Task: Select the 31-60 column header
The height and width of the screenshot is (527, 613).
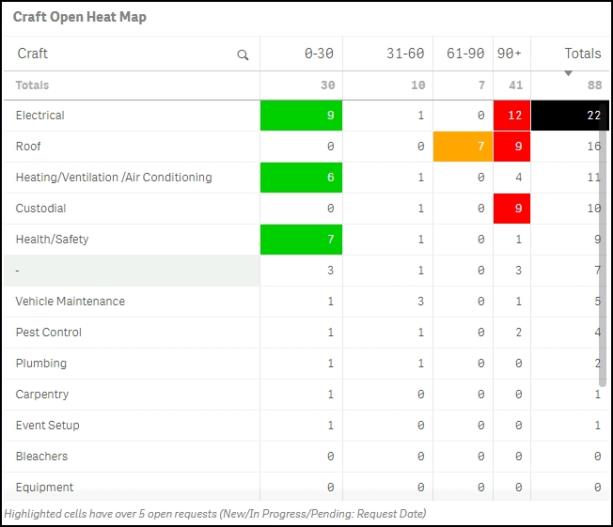Action: (x=405, y=53)
